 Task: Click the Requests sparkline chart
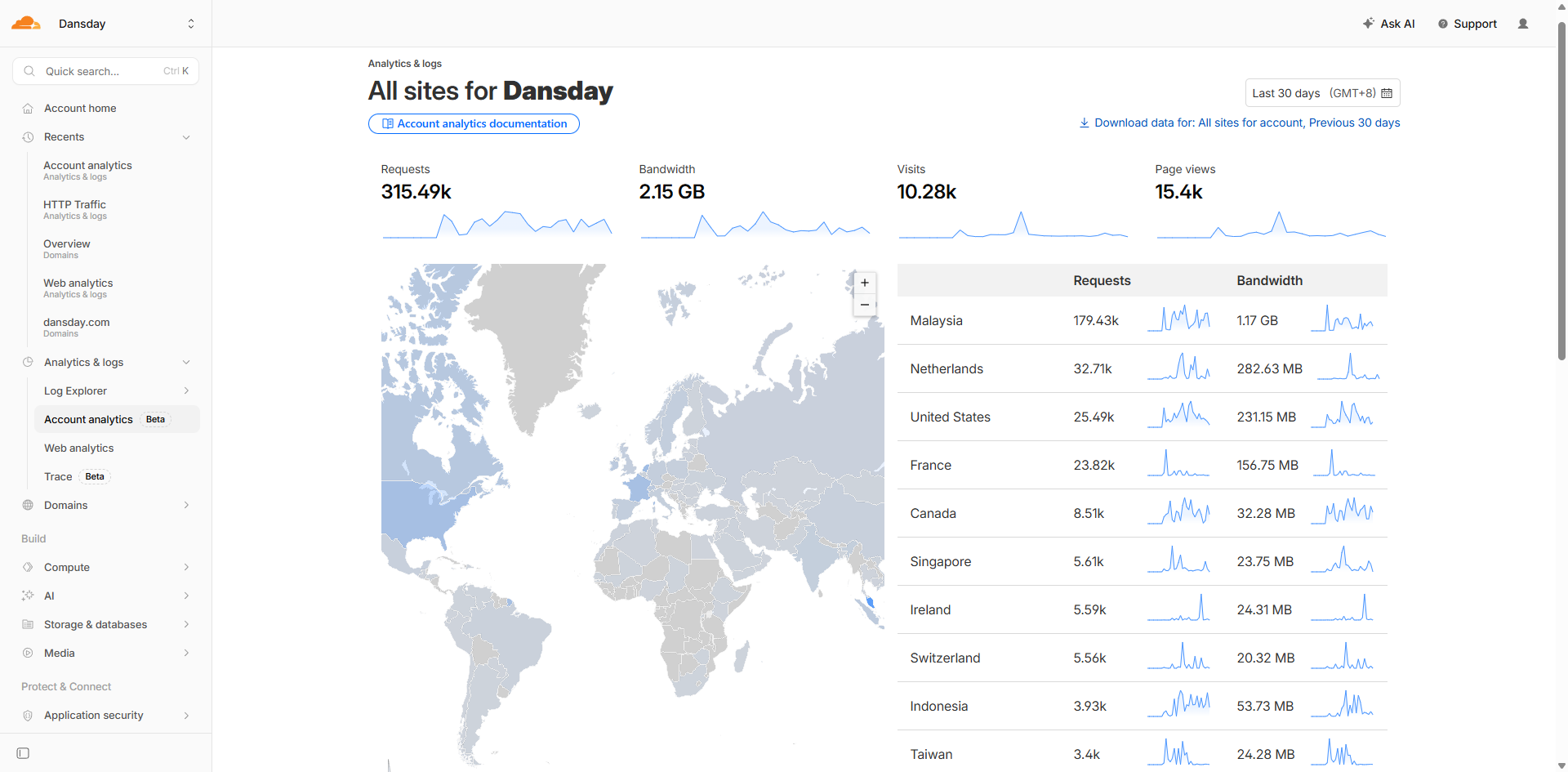point(497,224)
